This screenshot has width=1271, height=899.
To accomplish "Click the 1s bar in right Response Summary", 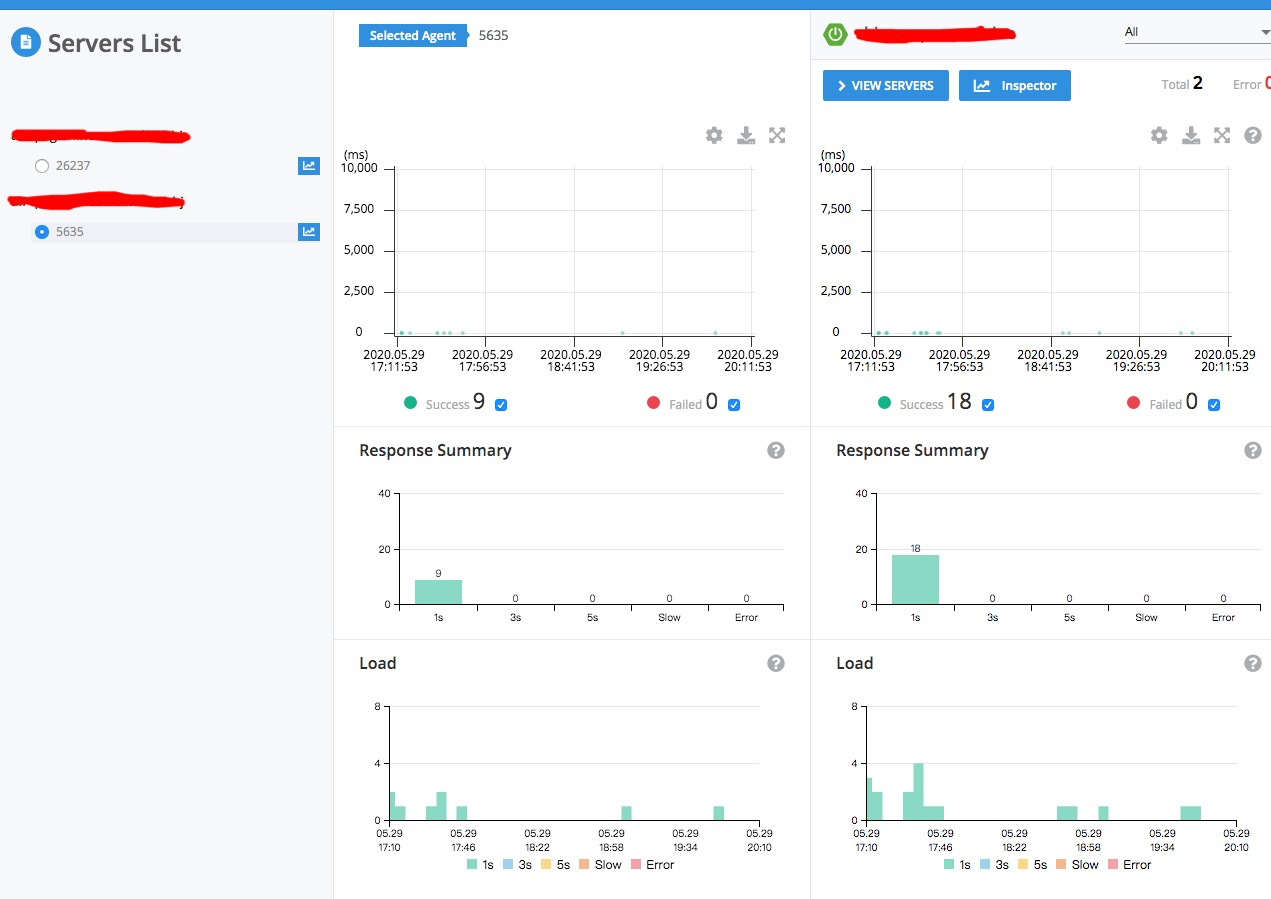I will pos(915,580).
